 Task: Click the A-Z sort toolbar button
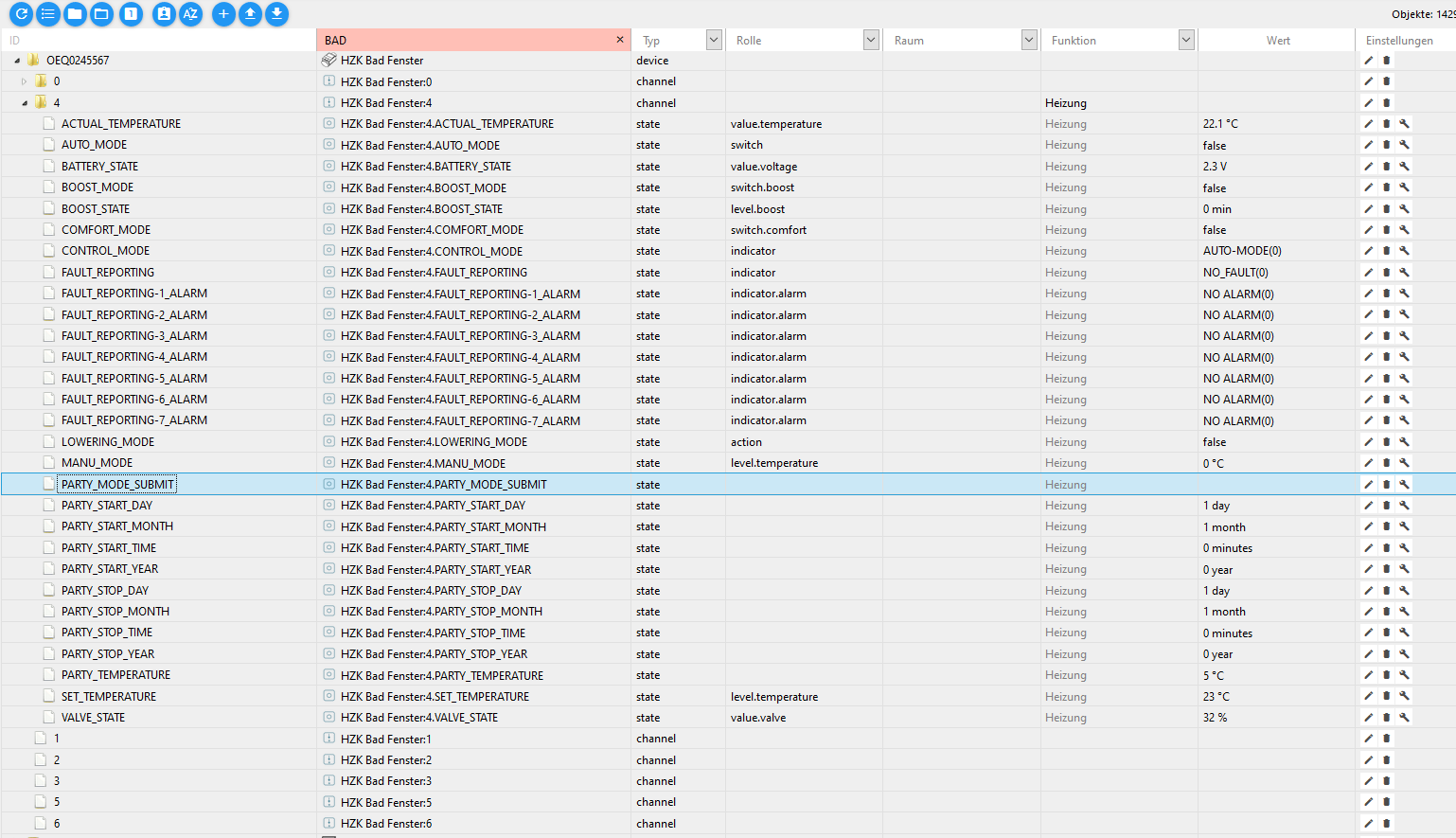tap(190, 14)
